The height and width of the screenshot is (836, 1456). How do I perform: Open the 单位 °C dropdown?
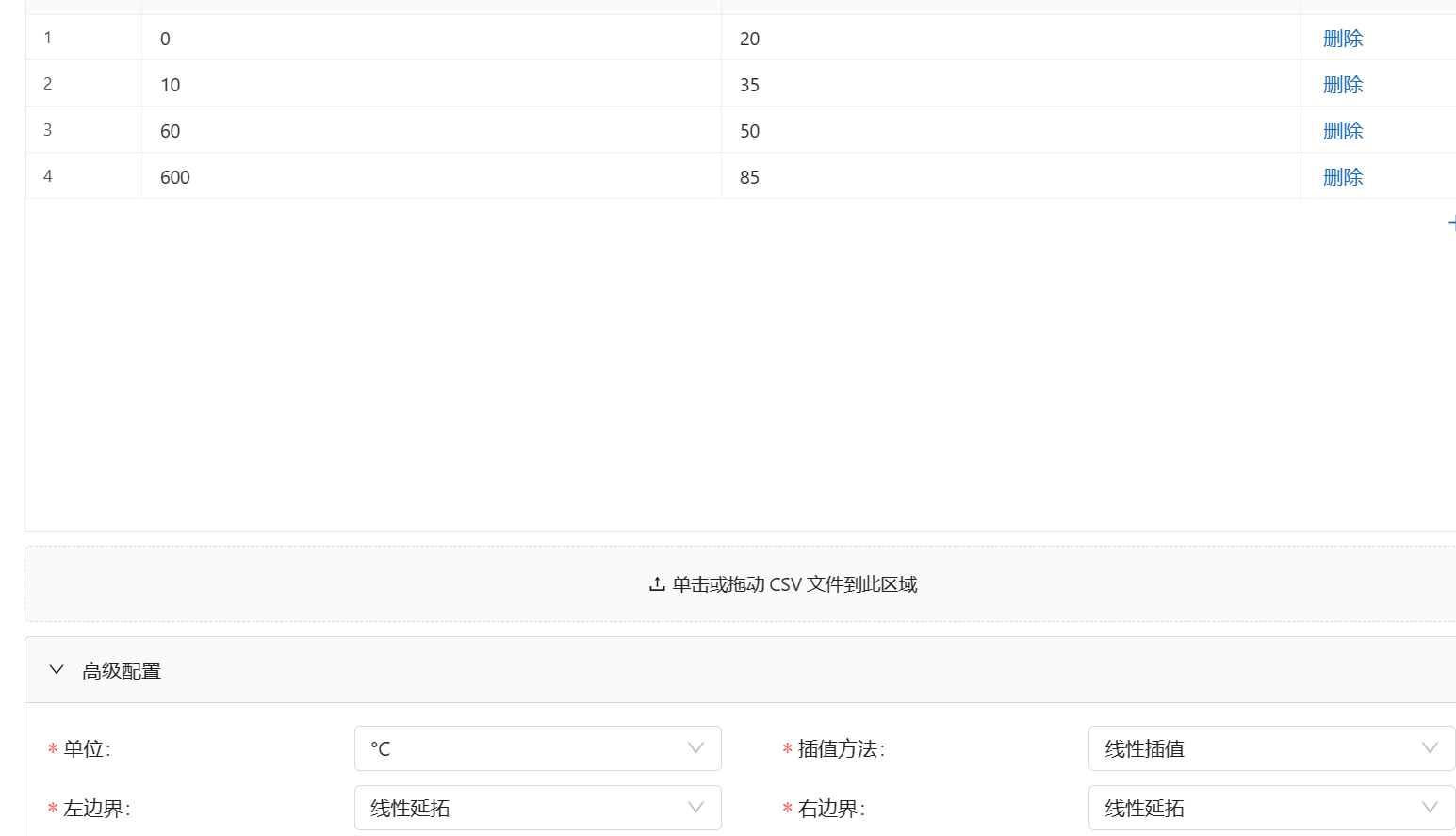[x=538, y=748]
